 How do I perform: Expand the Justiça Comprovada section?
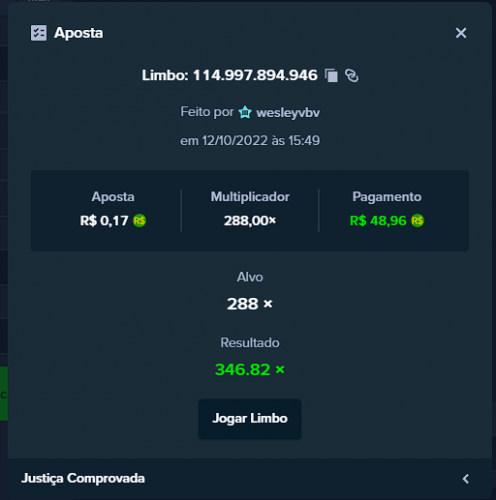tap(250, 479)
